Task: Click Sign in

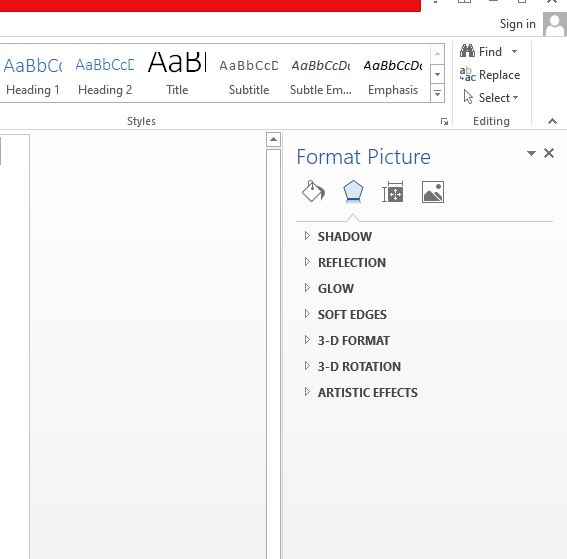Action: (517, 24)
